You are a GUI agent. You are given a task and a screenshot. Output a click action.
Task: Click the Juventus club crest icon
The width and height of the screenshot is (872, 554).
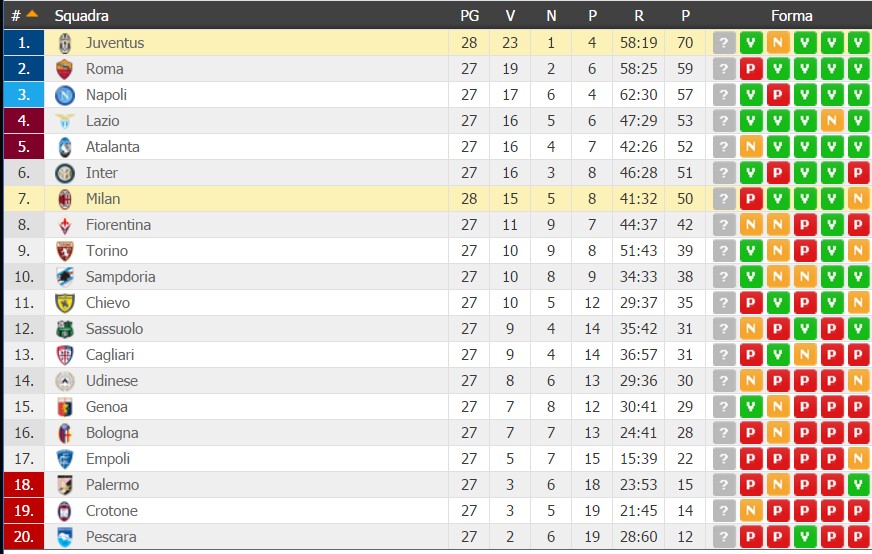pos(65,43)
